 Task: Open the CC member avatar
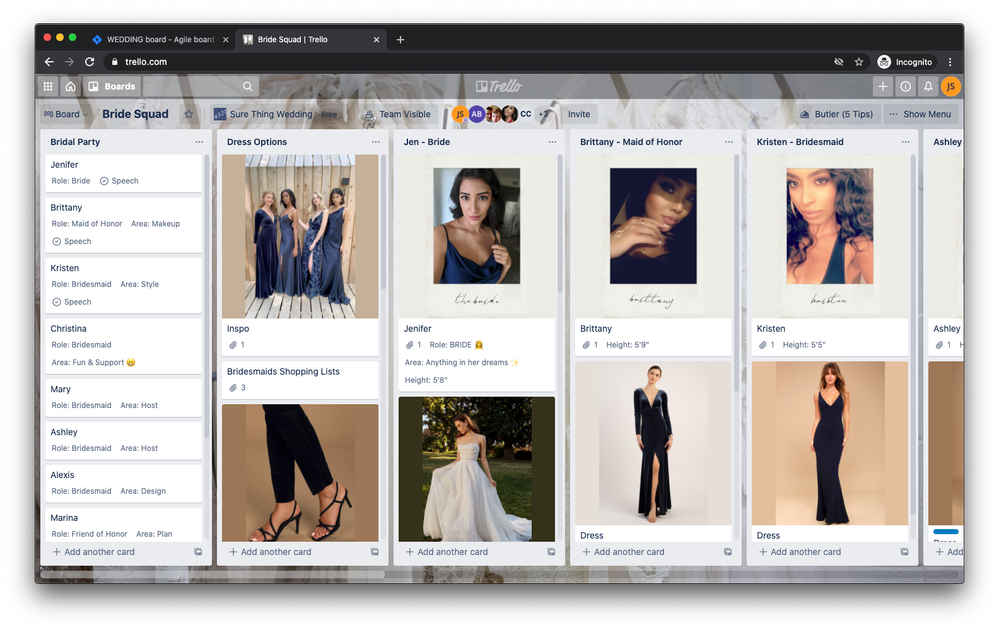526,114
